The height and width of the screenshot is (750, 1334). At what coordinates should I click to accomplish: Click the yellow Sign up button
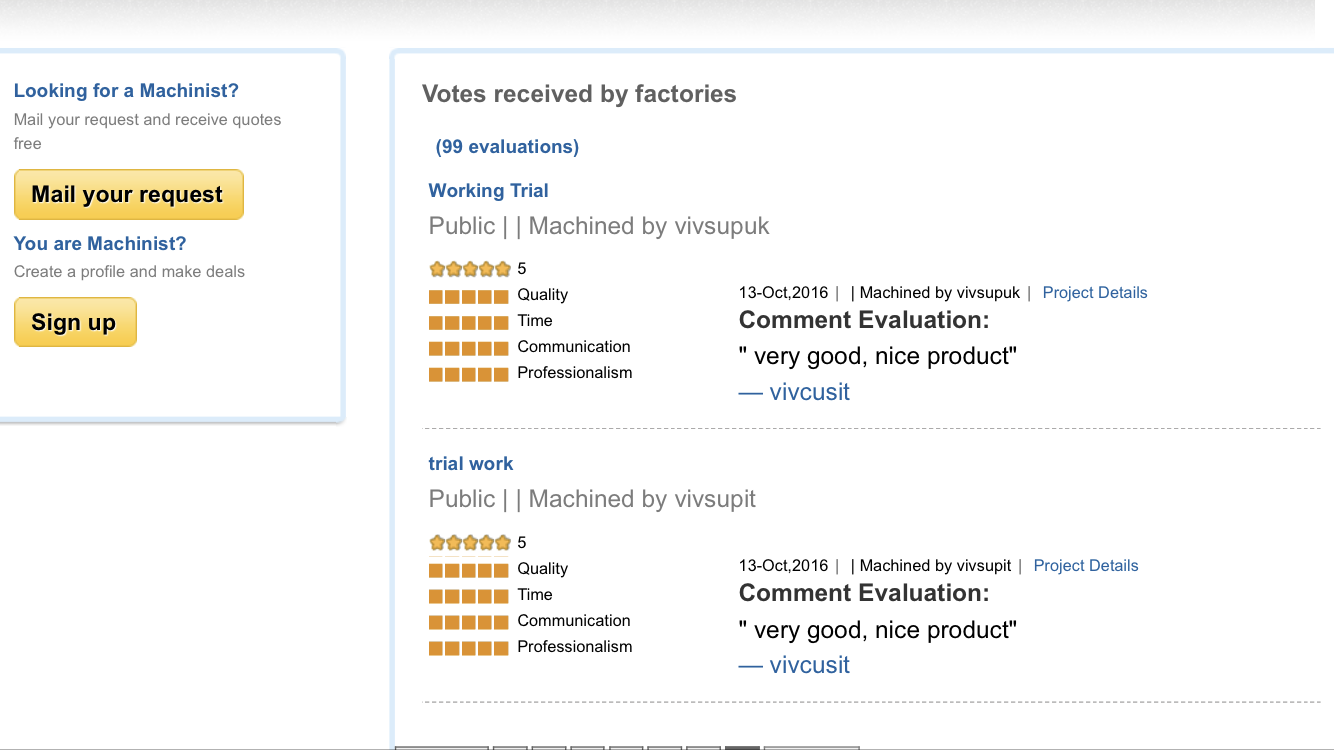tap(75, 322)
